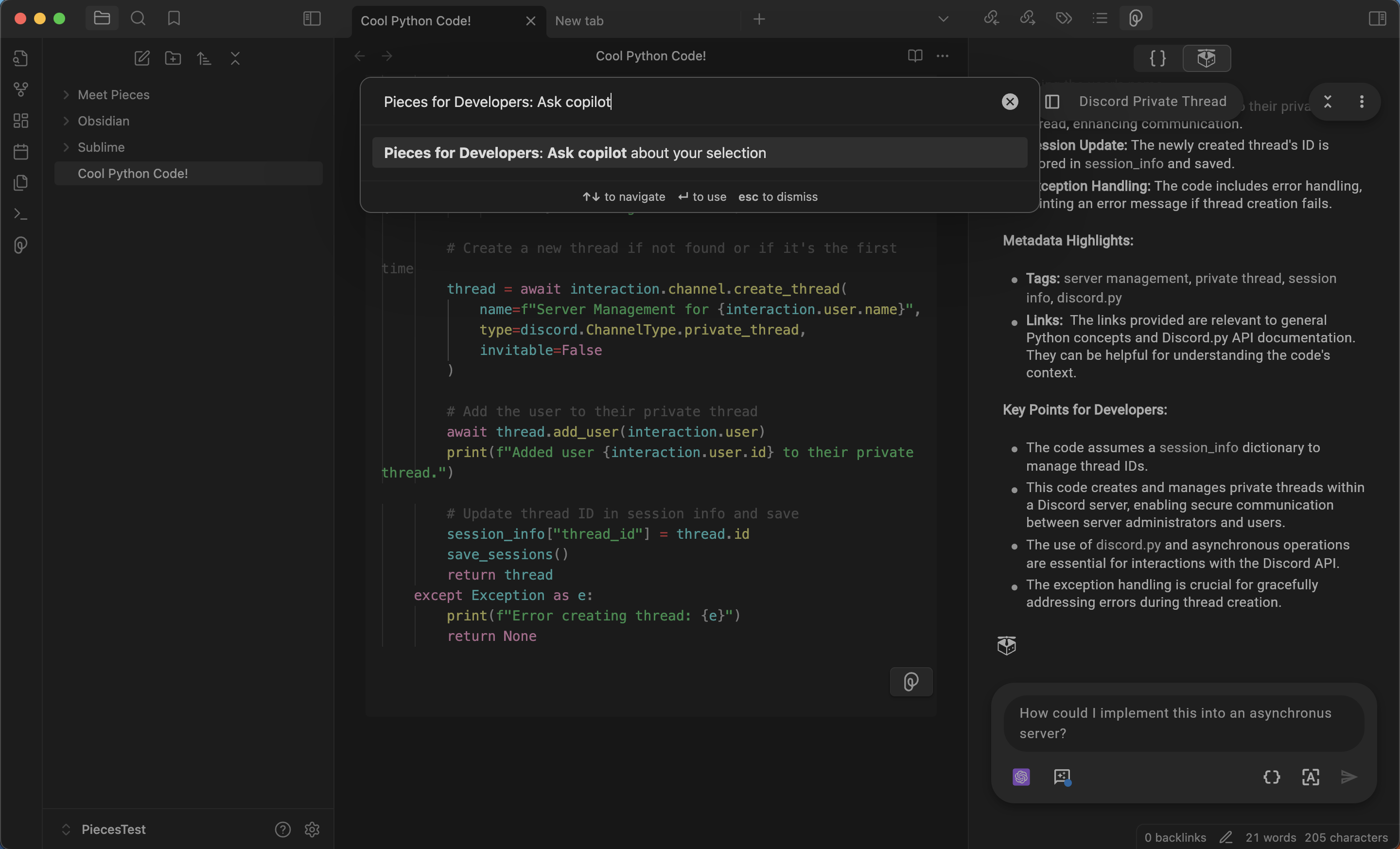
Task: Open templates ribbon icon
Action: pyautogui.click(x=20, y=182)
